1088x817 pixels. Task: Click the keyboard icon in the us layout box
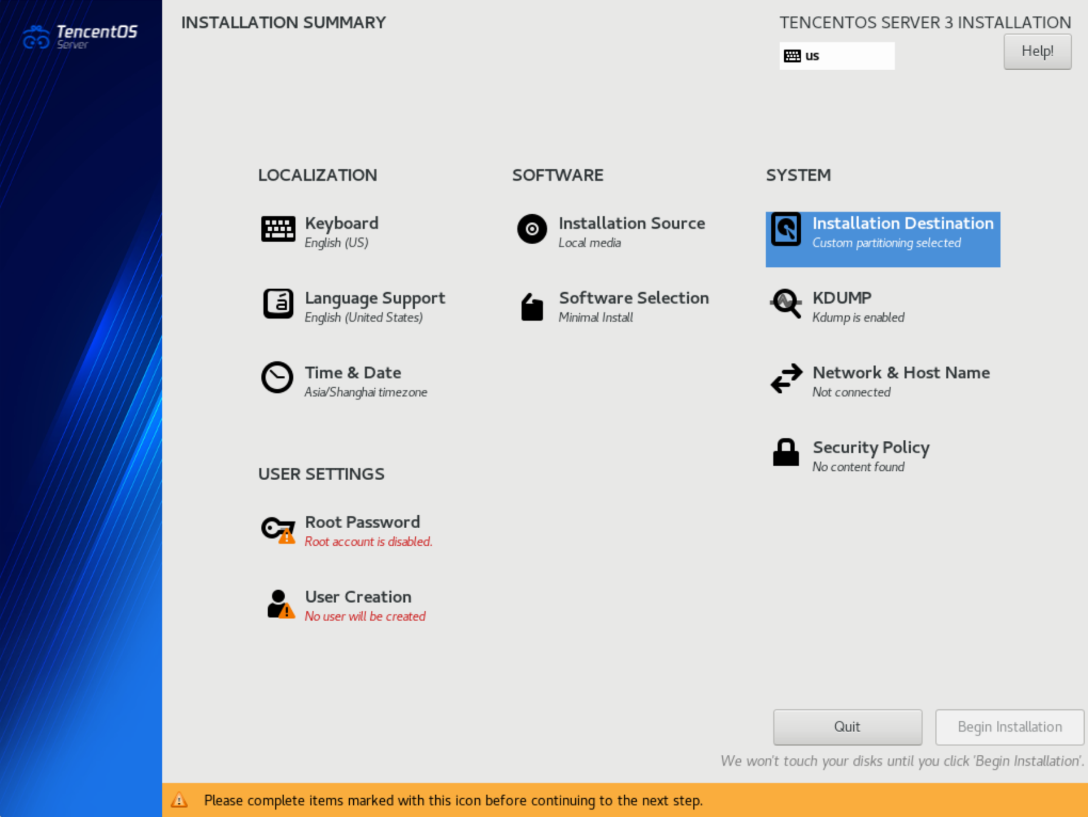pos(792,56)
